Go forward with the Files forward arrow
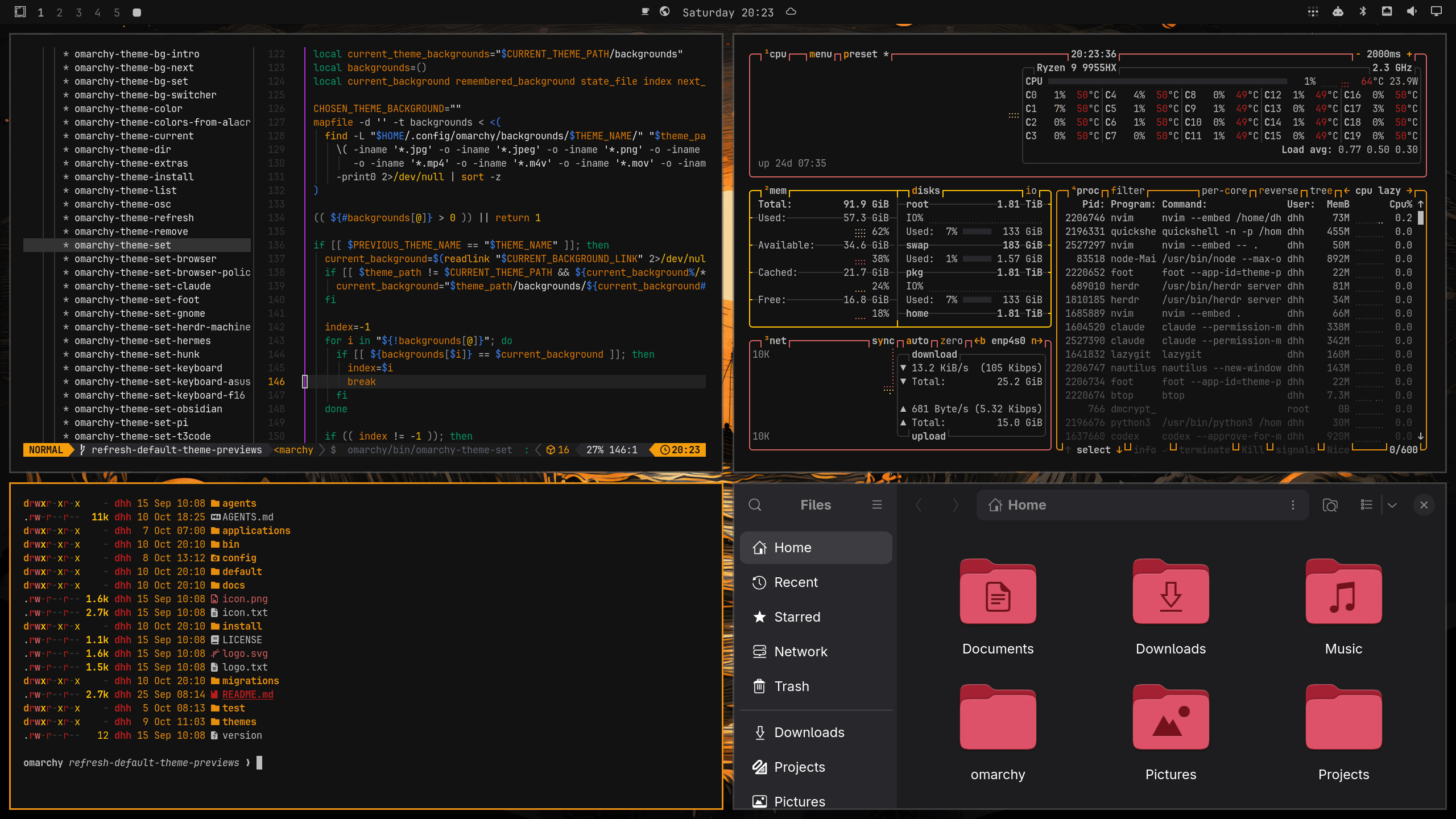This screenshot has width=1456, height=819. 955,504
